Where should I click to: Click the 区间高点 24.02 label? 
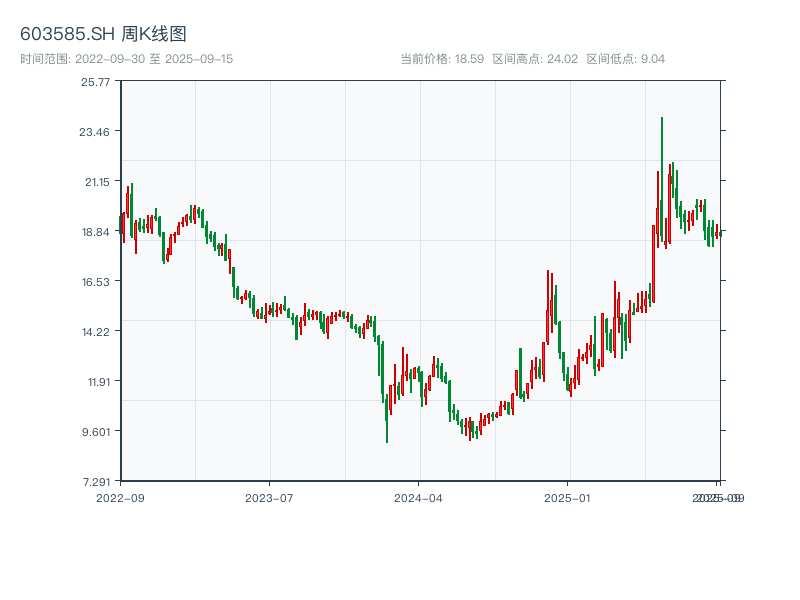coord(535,59)
